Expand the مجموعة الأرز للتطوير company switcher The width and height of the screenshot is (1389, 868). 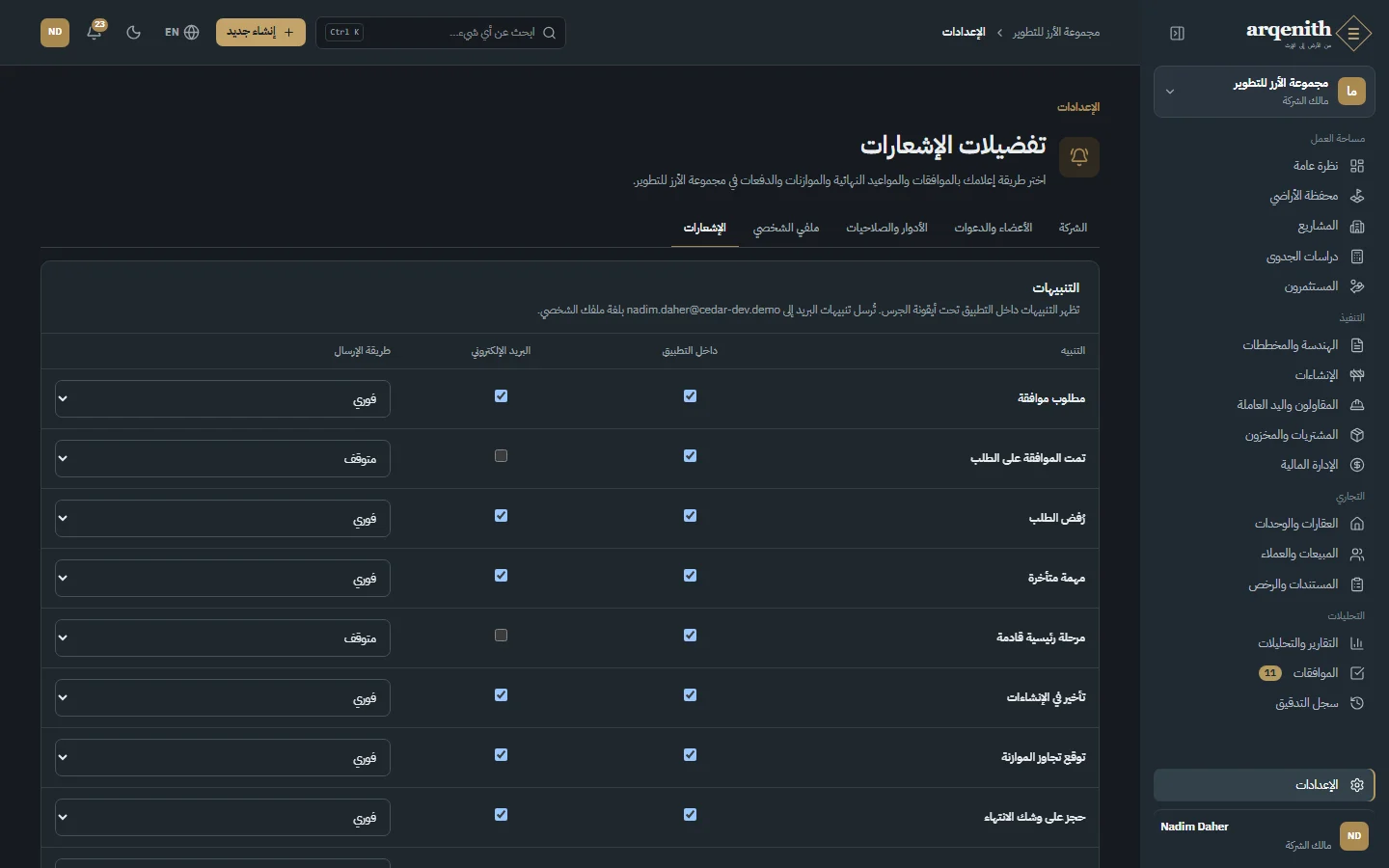coord(1264,92)
